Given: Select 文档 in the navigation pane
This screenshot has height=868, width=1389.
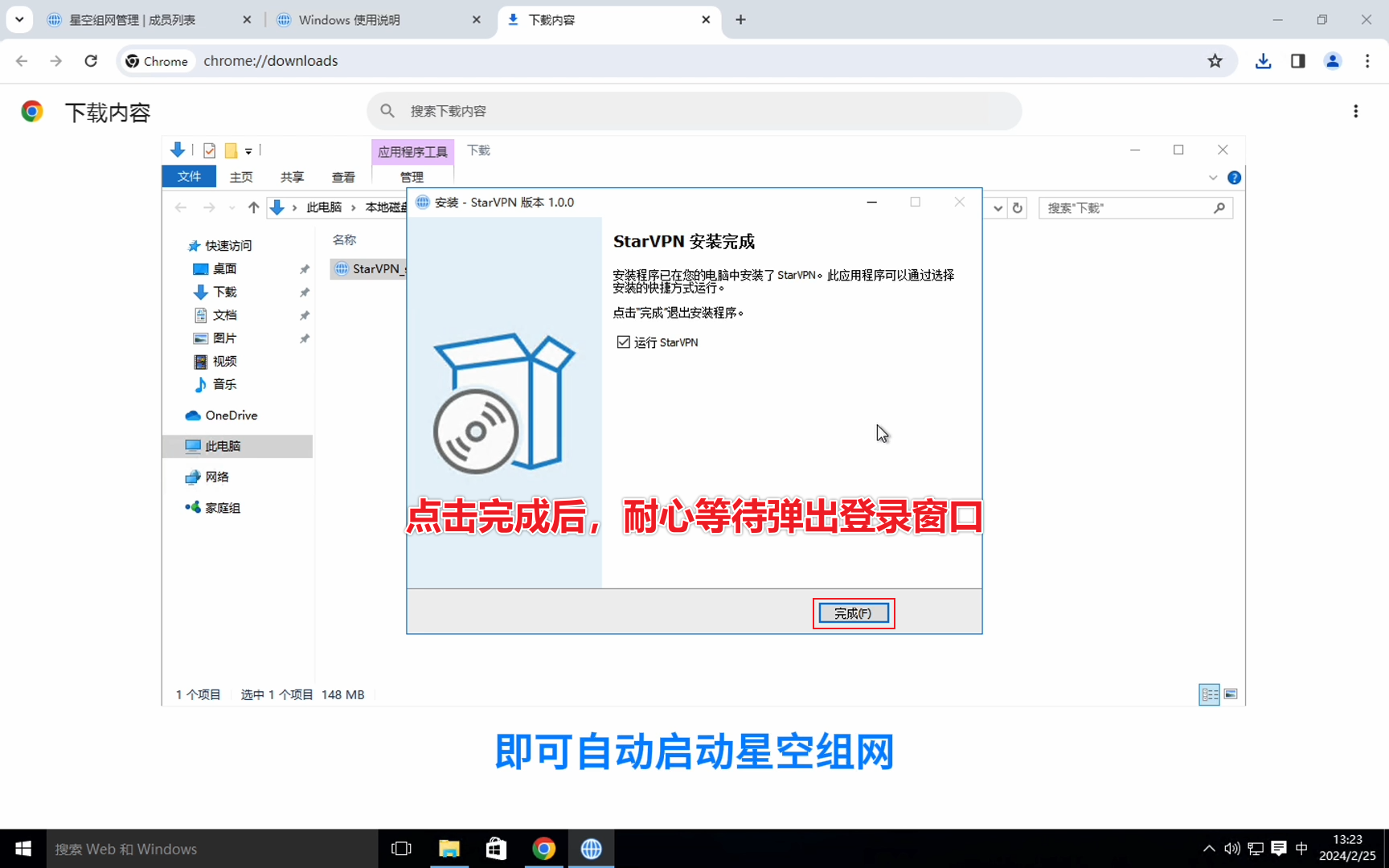Looking at the screenshot, I should [224, 315].
